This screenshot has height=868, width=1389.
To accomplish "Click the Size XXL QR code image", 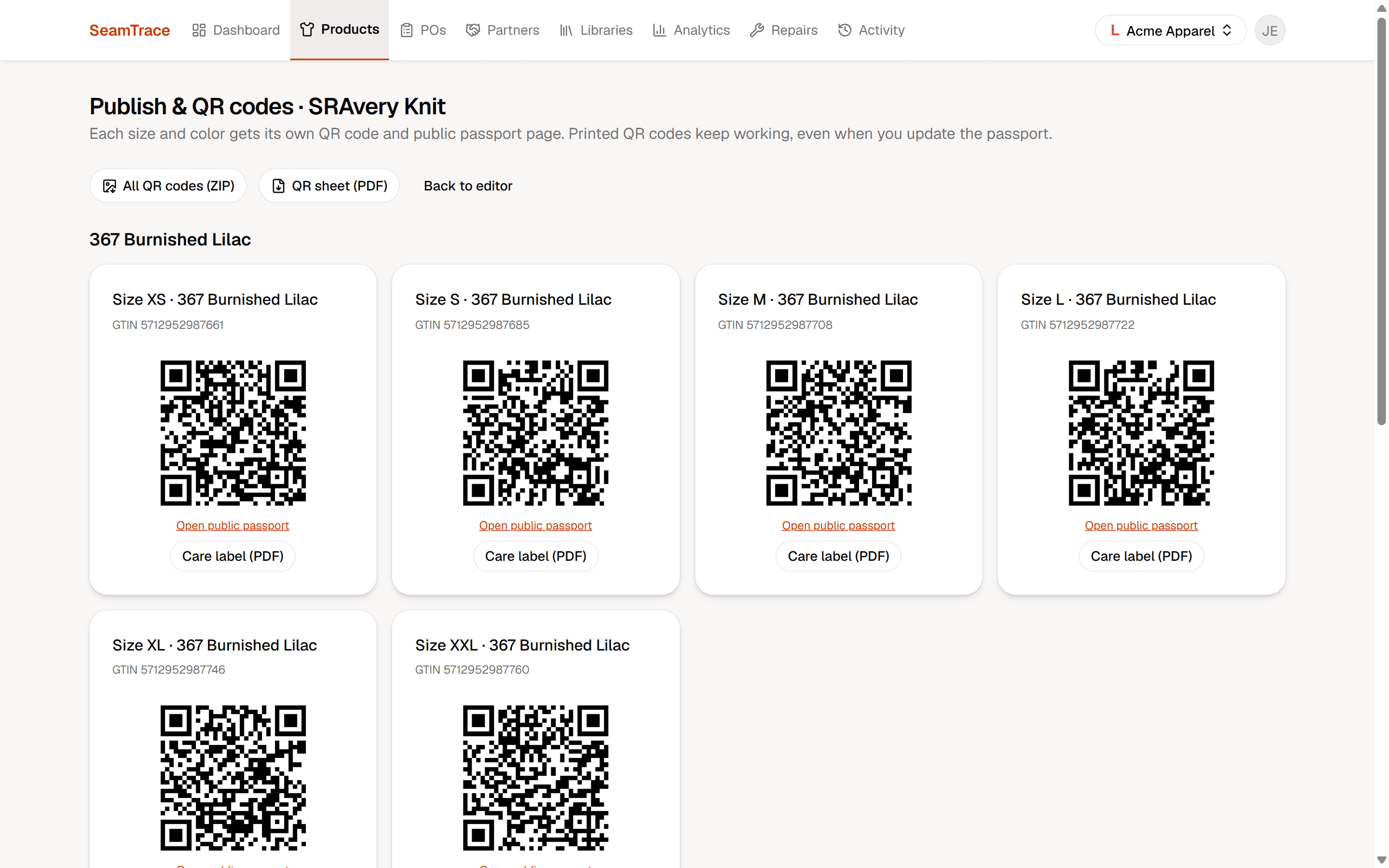I will (535, 778).
